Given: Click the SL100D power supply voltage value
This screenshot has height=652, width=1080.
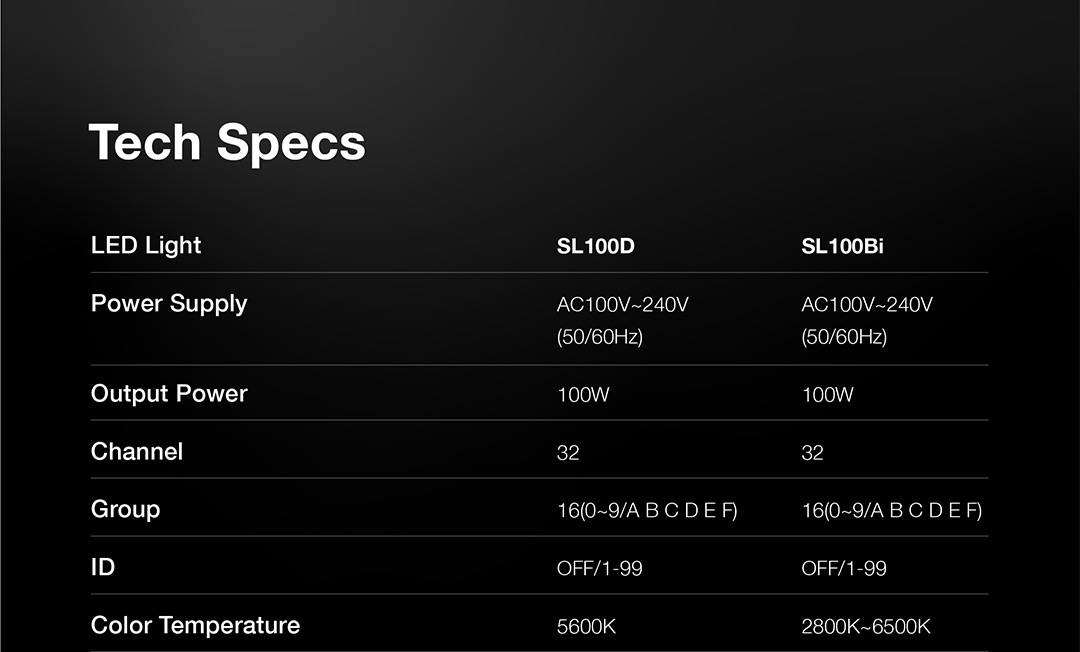Looking at the screenshot, I should point(622,305).
